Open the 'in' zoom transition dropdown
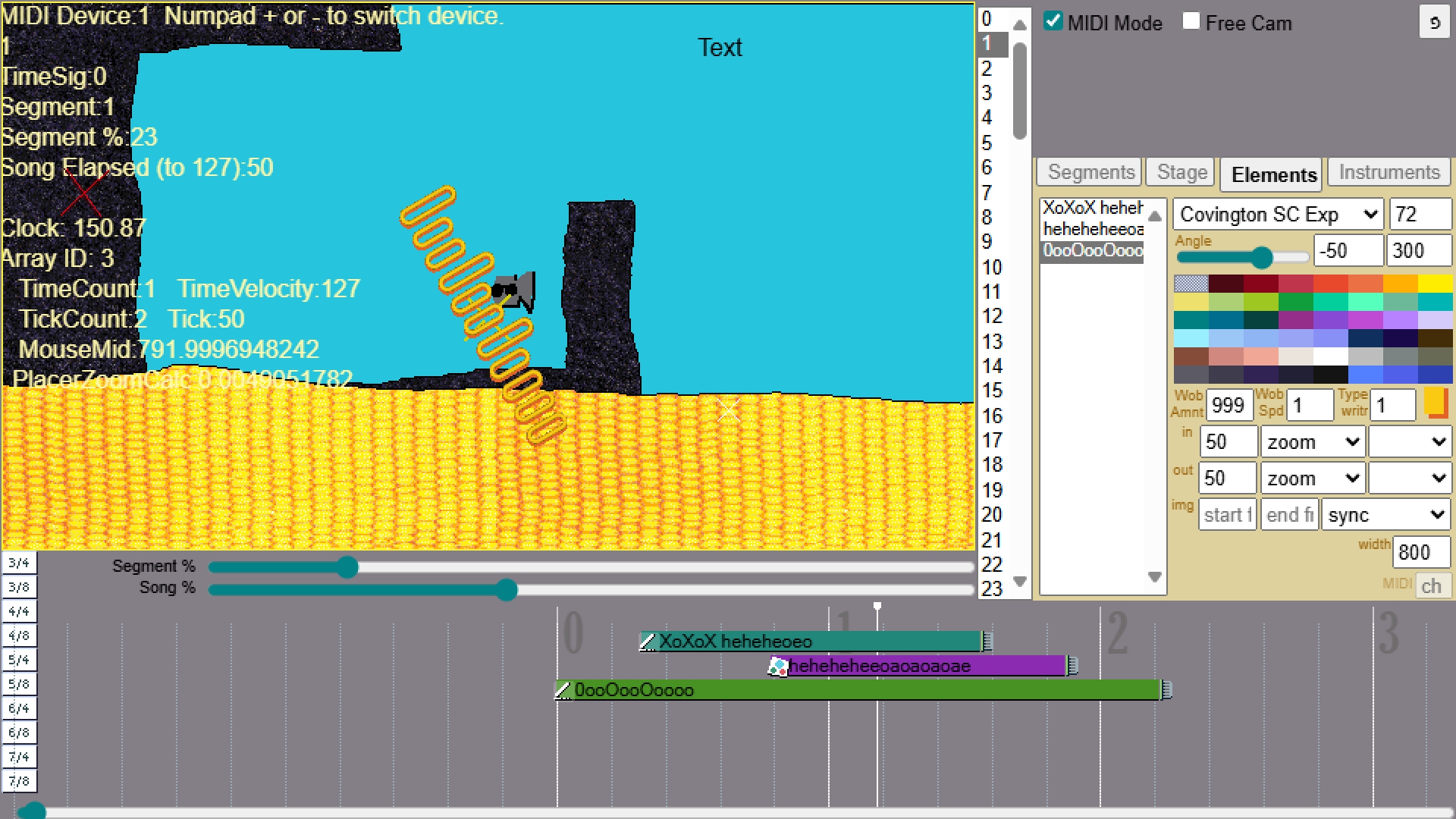 click(x=1313, y=442)
